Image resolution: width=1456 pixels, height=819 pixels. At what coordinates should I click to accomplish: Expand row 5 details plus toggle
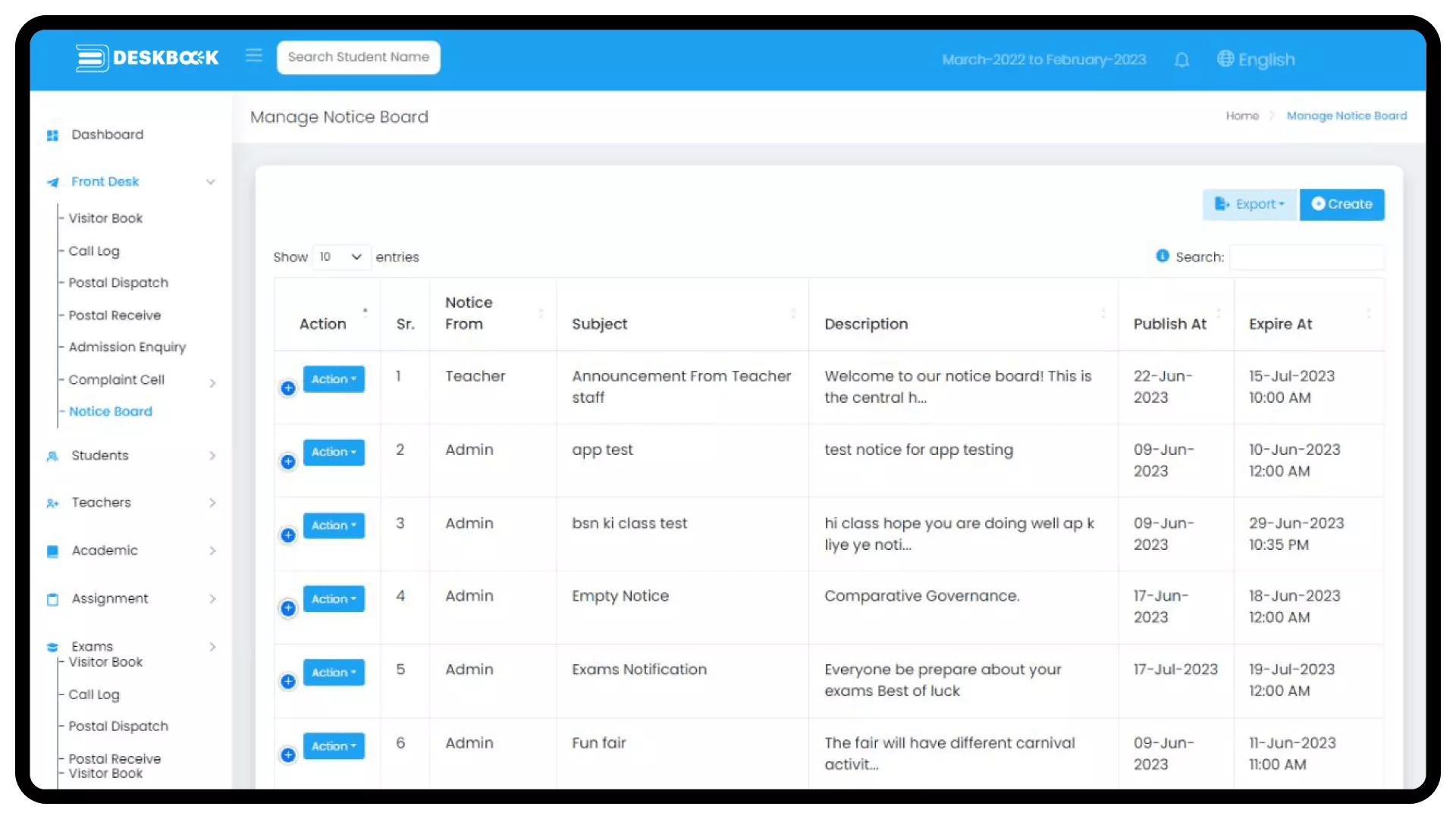[x=288, y=682]
